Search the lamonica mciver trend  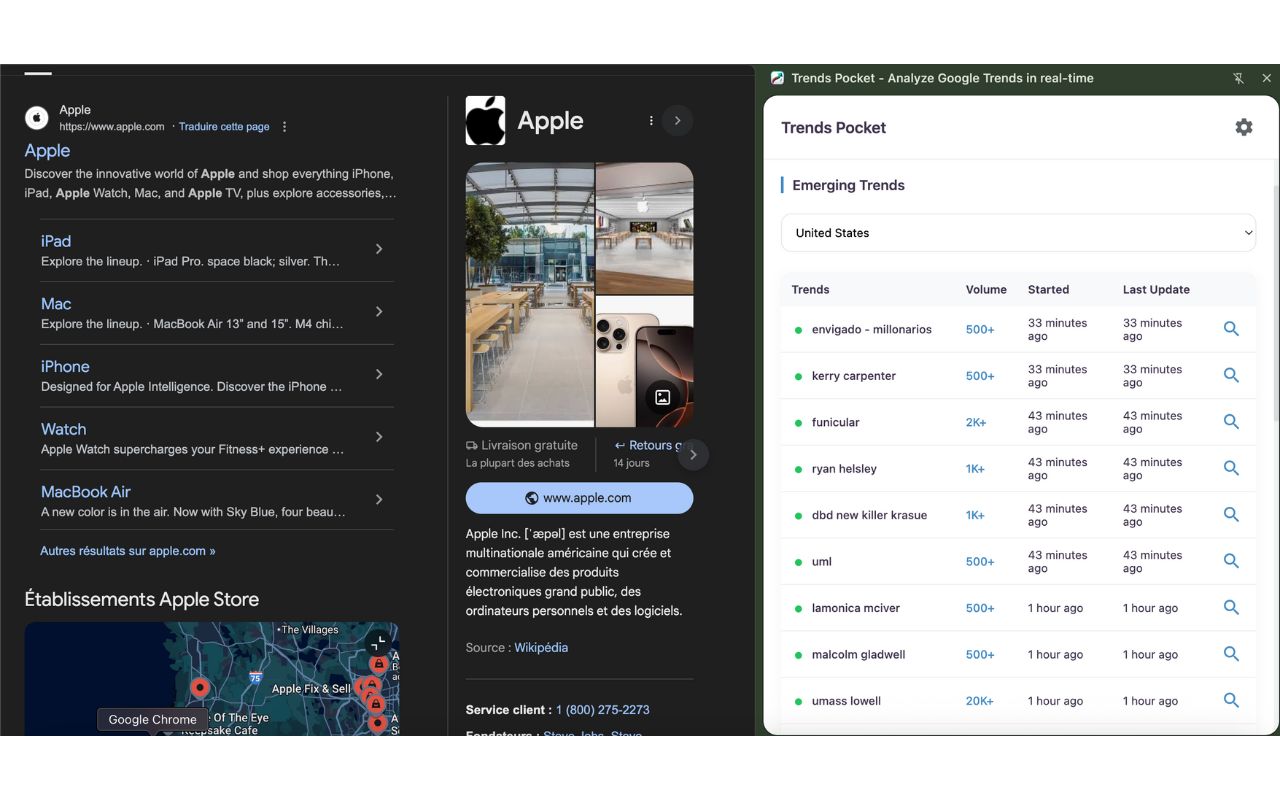(1231, 608)
